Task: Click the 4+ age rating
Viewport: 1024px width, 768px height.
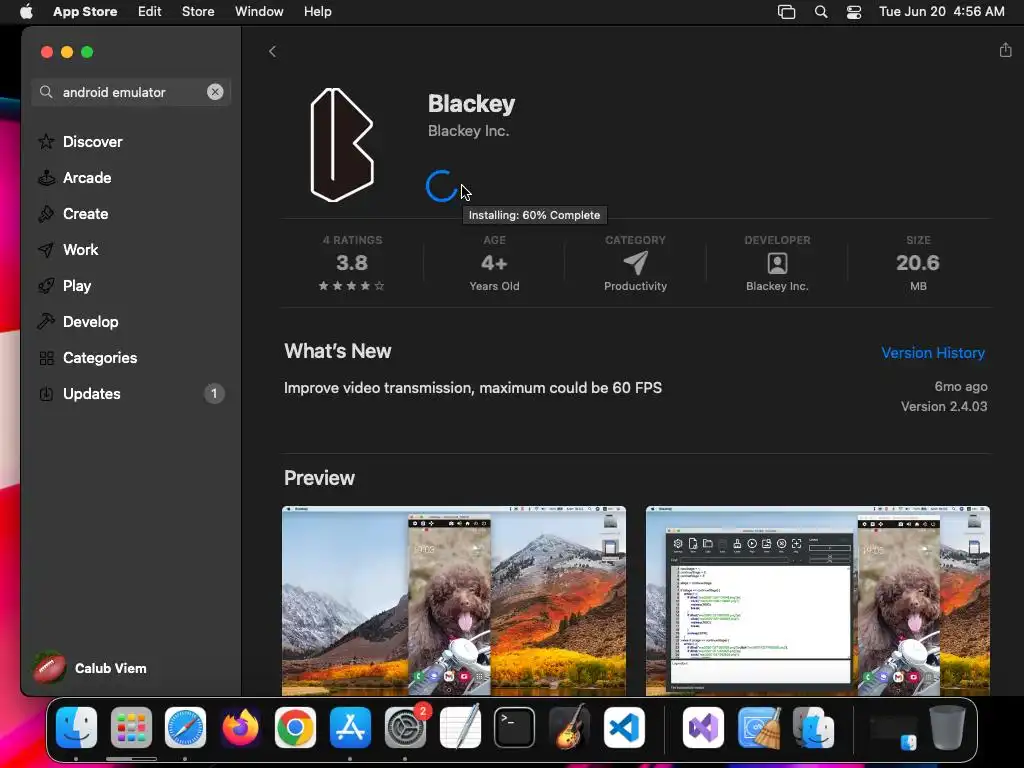Action: point(494,263)
